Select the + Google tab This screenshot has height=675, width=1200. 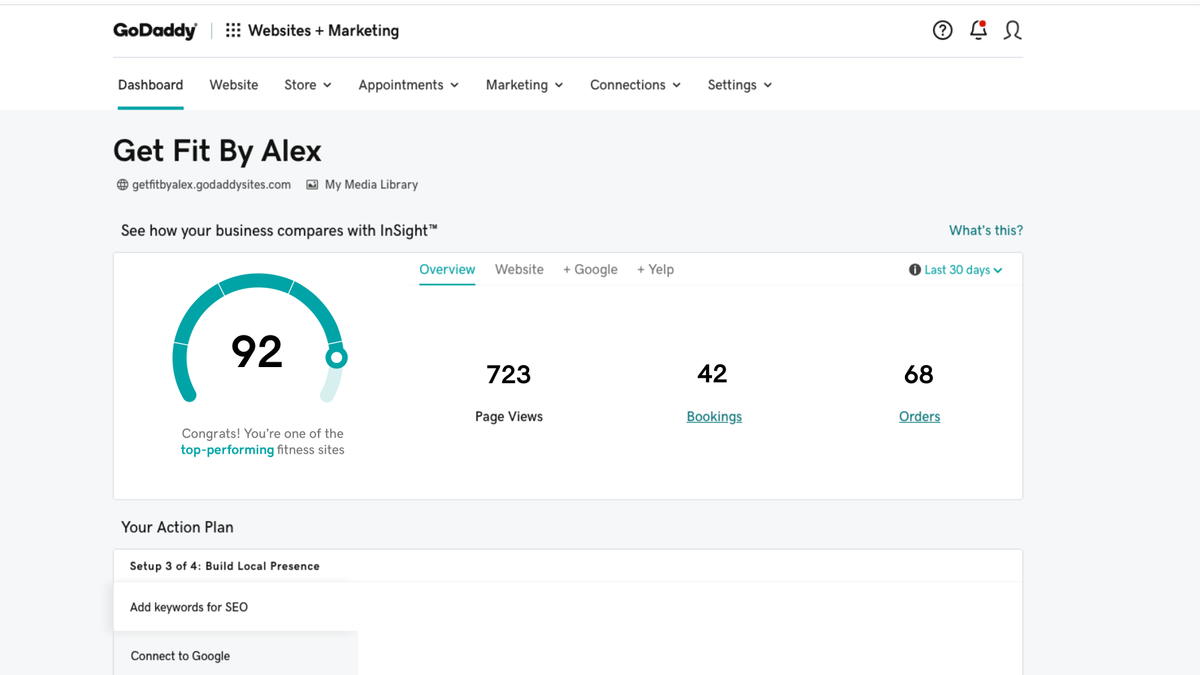tap(590, 269)
